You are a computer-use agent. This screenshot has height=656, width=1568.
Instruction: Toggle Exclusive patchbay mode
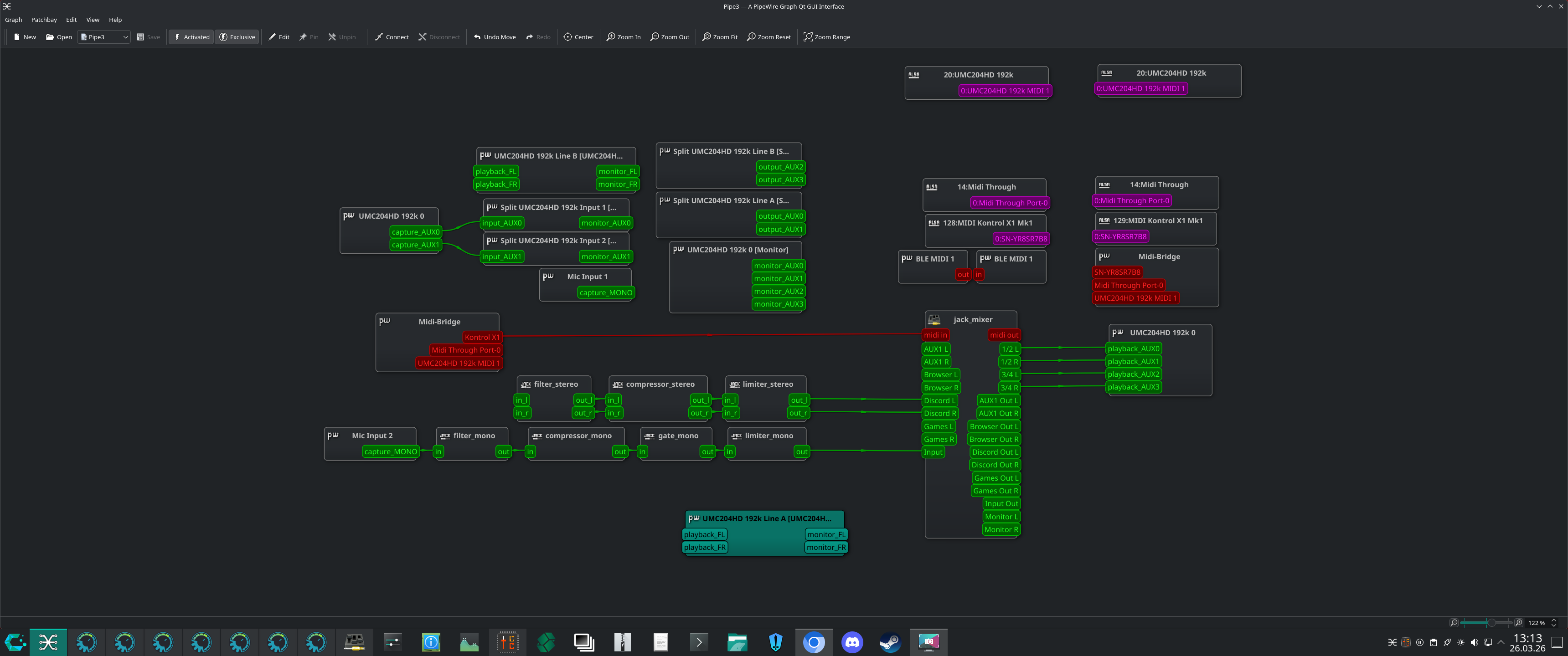click(237, 37)
